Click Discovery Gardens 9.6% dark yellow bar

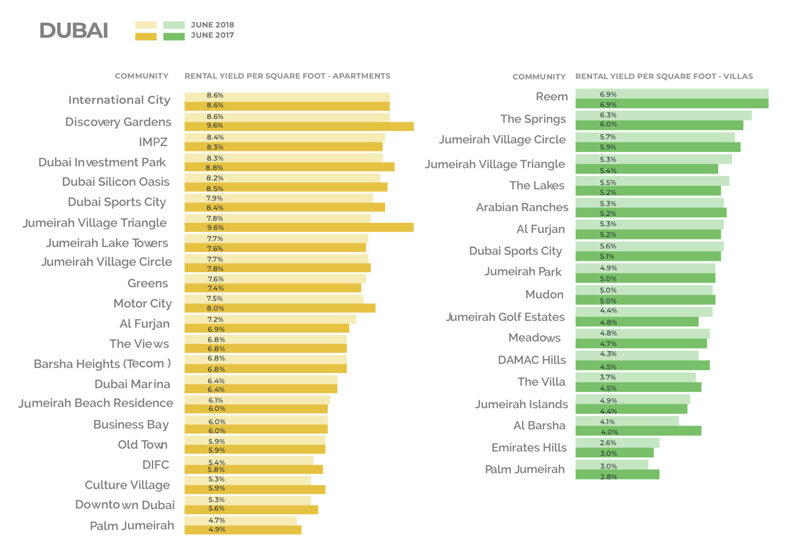(x=299, y=126)
